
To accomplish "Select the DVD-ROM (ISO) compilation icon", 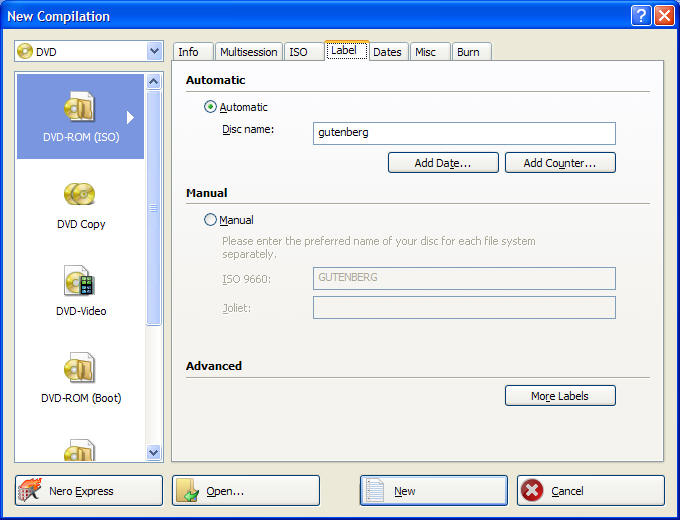I will tap(79, 106).
